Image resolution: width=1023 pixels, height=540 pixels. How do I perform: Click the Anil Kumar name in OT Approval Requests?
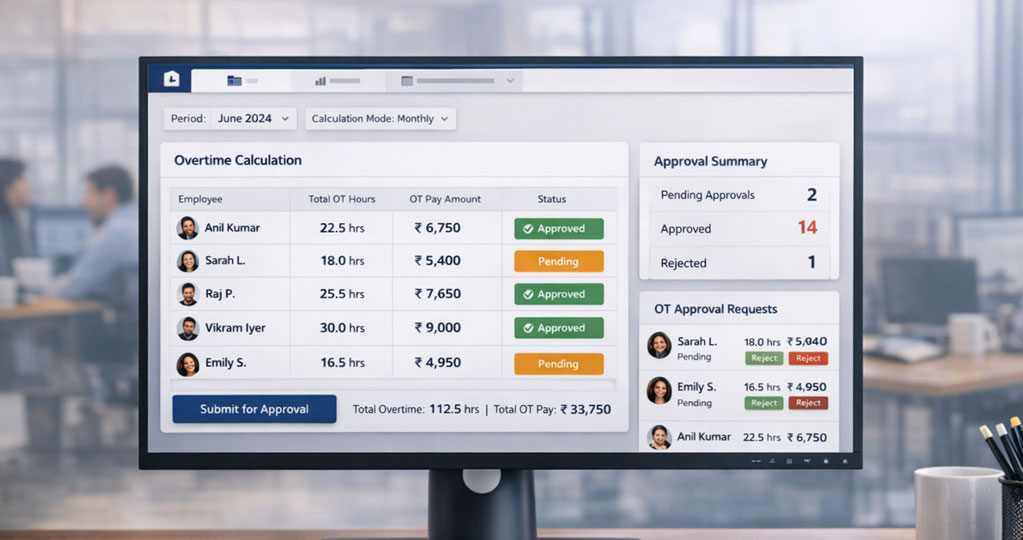click(704, 437)
